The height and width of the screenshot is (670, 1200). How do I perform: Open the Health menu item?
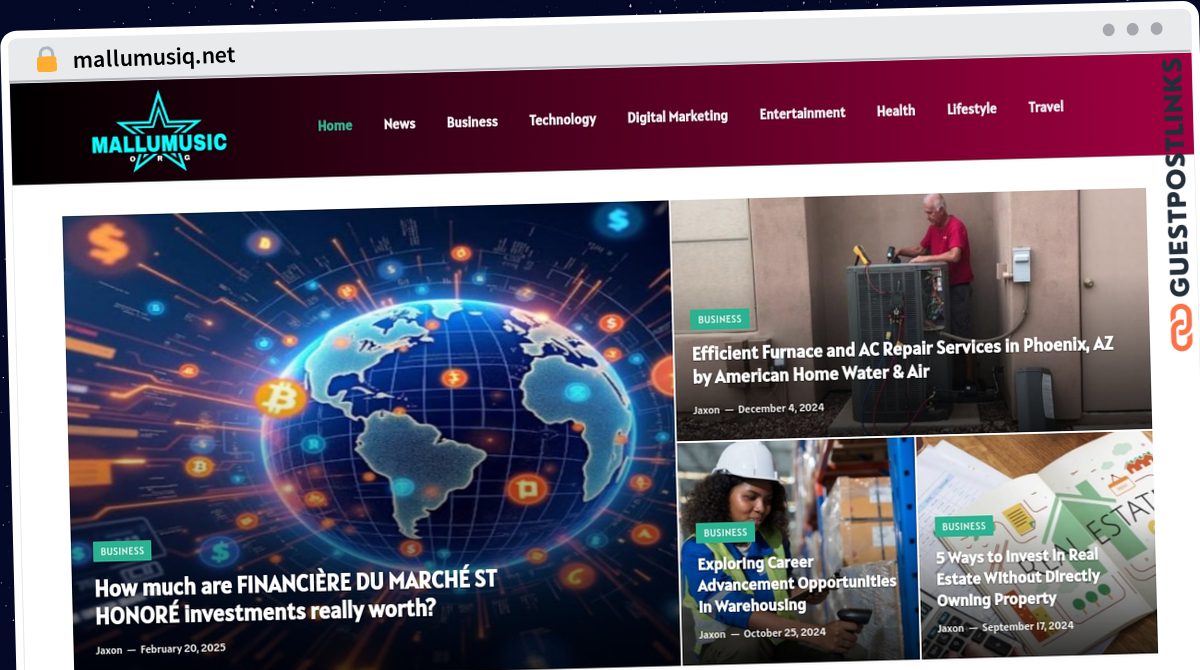(x=896, y=111)
